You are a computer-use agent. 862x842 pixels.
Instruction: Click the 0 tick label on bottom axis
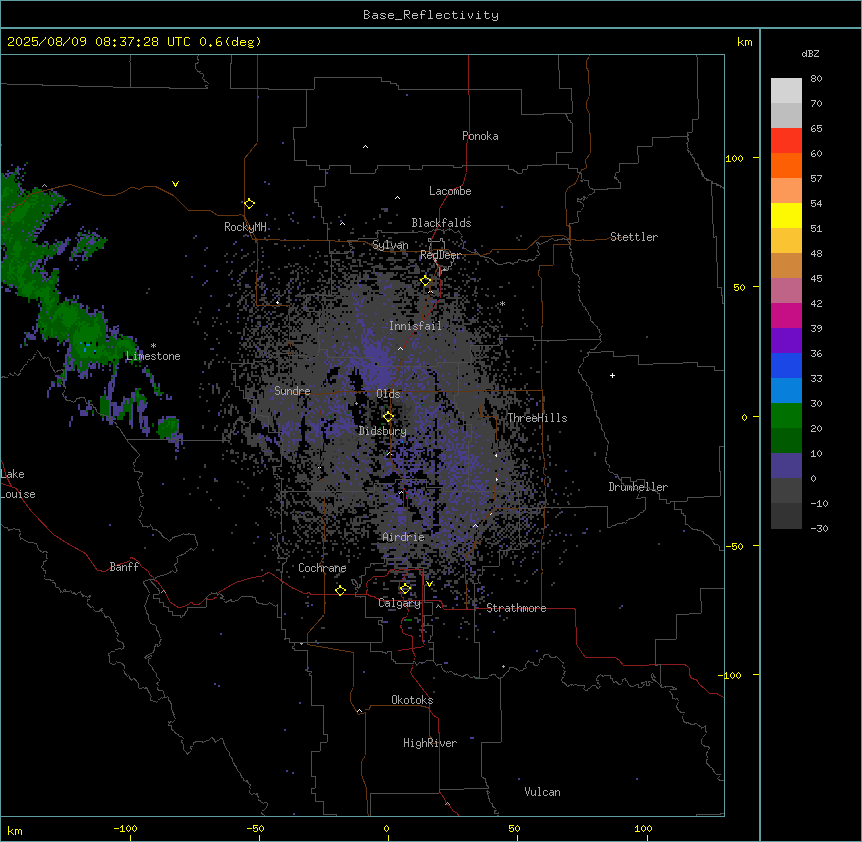tap(386, 828)
